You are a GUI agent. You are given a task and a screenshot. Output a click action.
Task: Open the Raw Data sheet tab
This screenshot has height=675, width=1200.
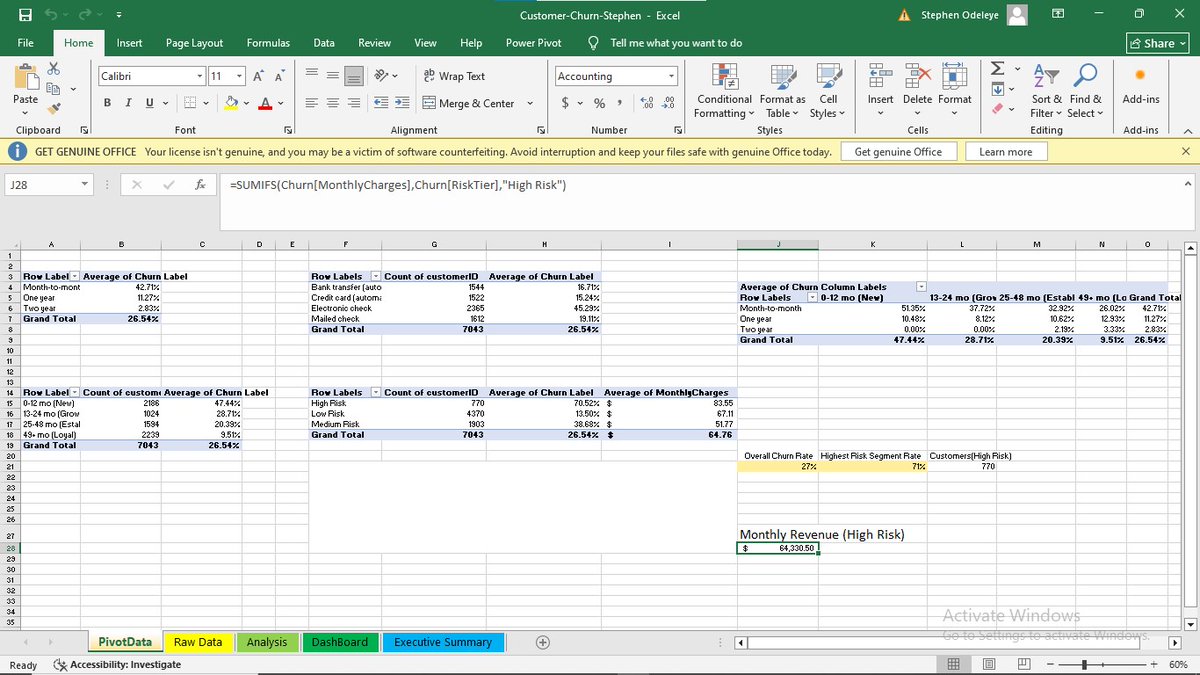(198, 642)
